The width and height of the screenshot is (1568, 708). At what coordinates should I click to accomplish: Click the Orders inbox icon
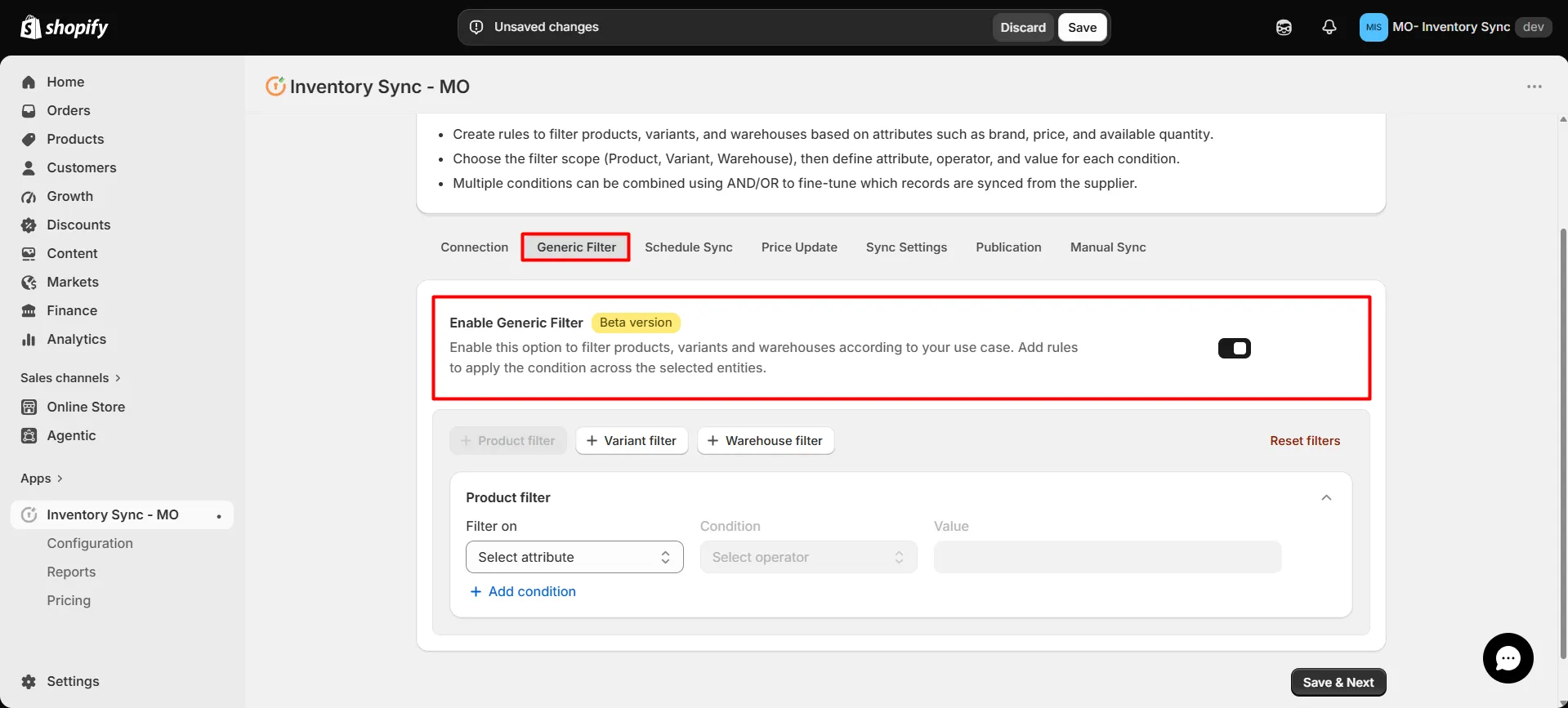click(29, 110)
